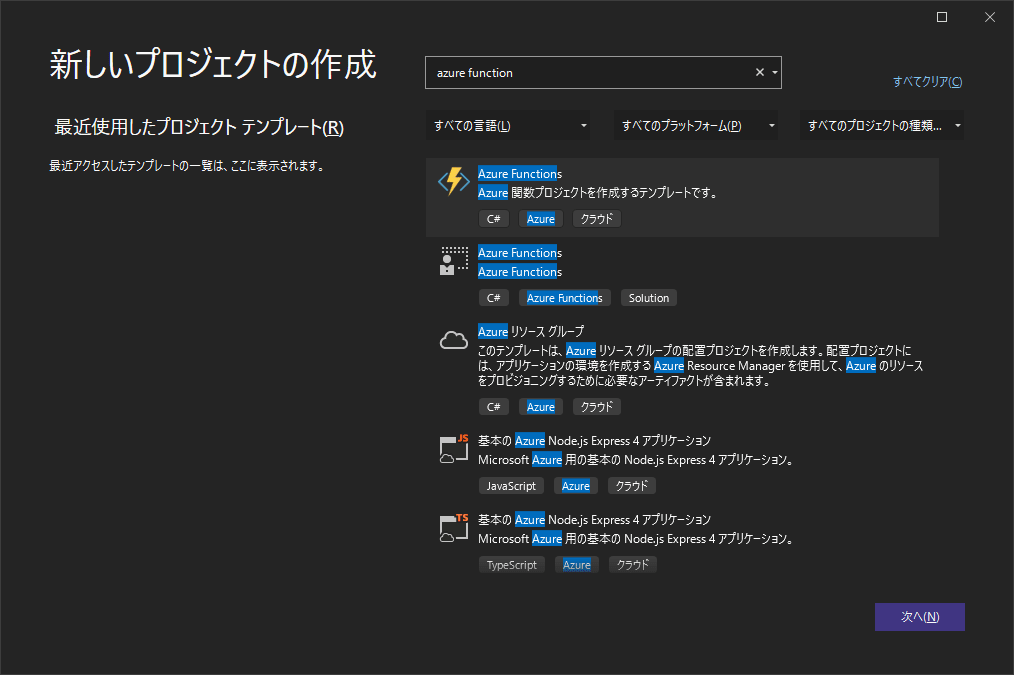Click the Azure Functions solution template icon
This screenshot has height=675, width=1014.
[454, 261]
